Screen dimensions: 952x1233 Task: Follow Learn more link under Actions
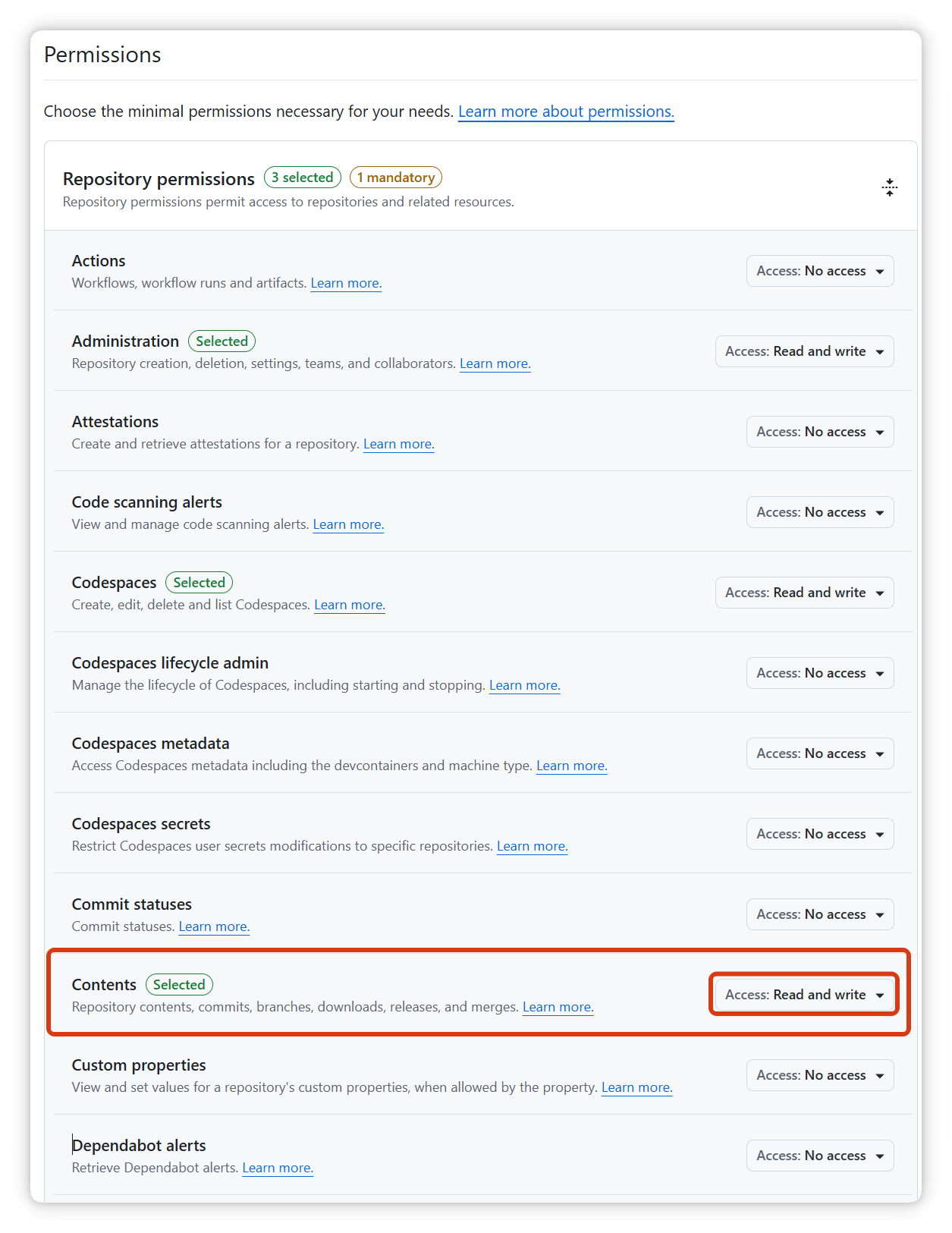click(346, 283)
